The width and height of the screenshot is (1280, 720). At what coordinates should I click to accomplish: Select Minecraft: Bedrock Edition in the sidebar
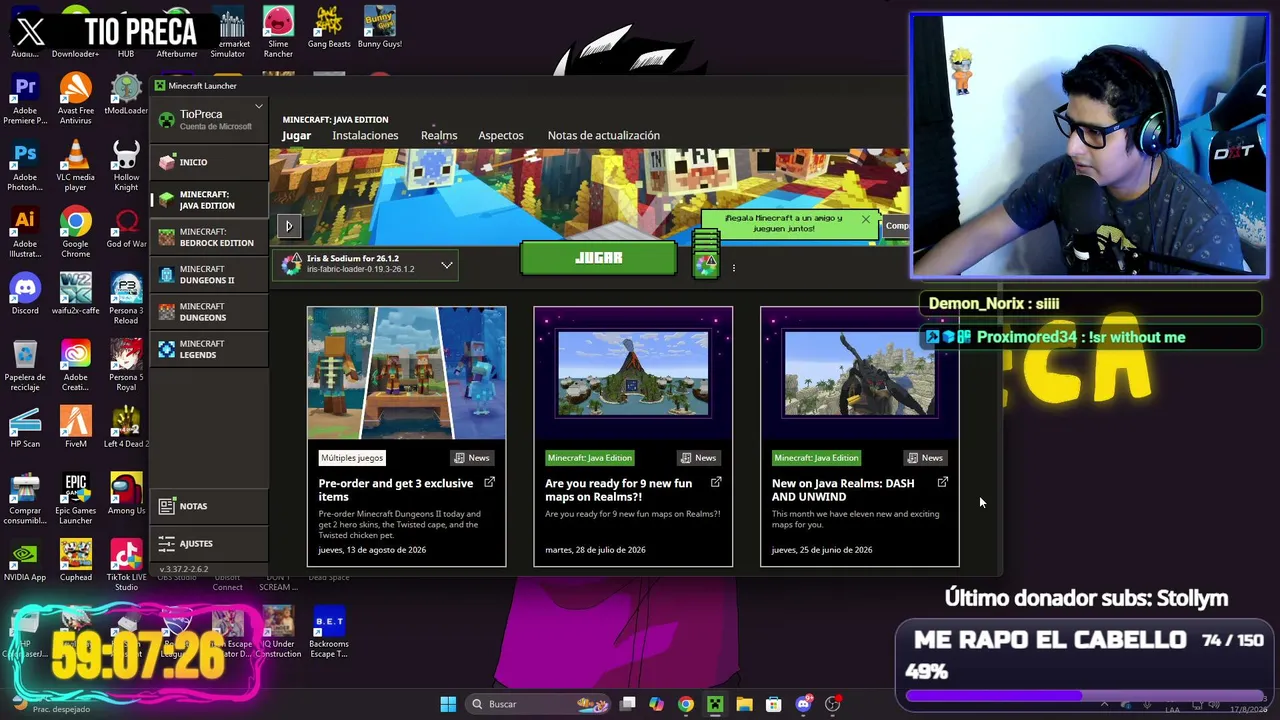click(210, 237)
